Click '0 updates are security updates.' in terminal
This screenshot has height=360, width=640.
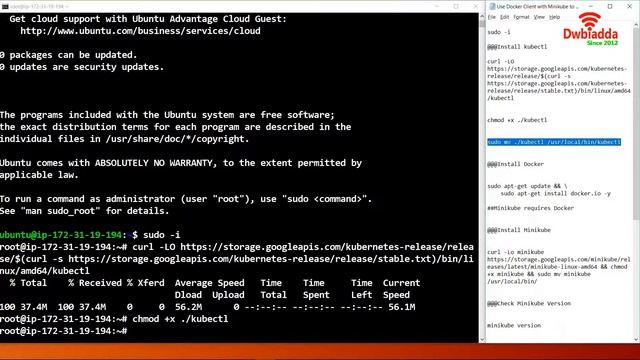82,67
